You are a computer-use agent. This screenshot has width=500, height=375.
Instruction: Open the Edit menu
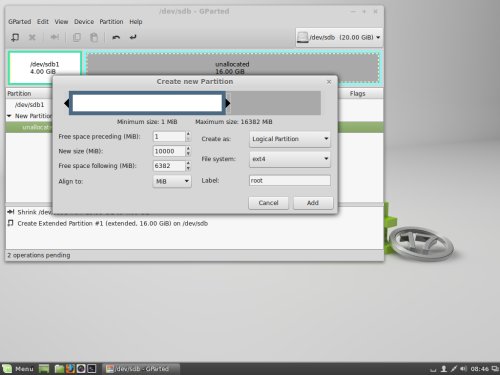43,22
